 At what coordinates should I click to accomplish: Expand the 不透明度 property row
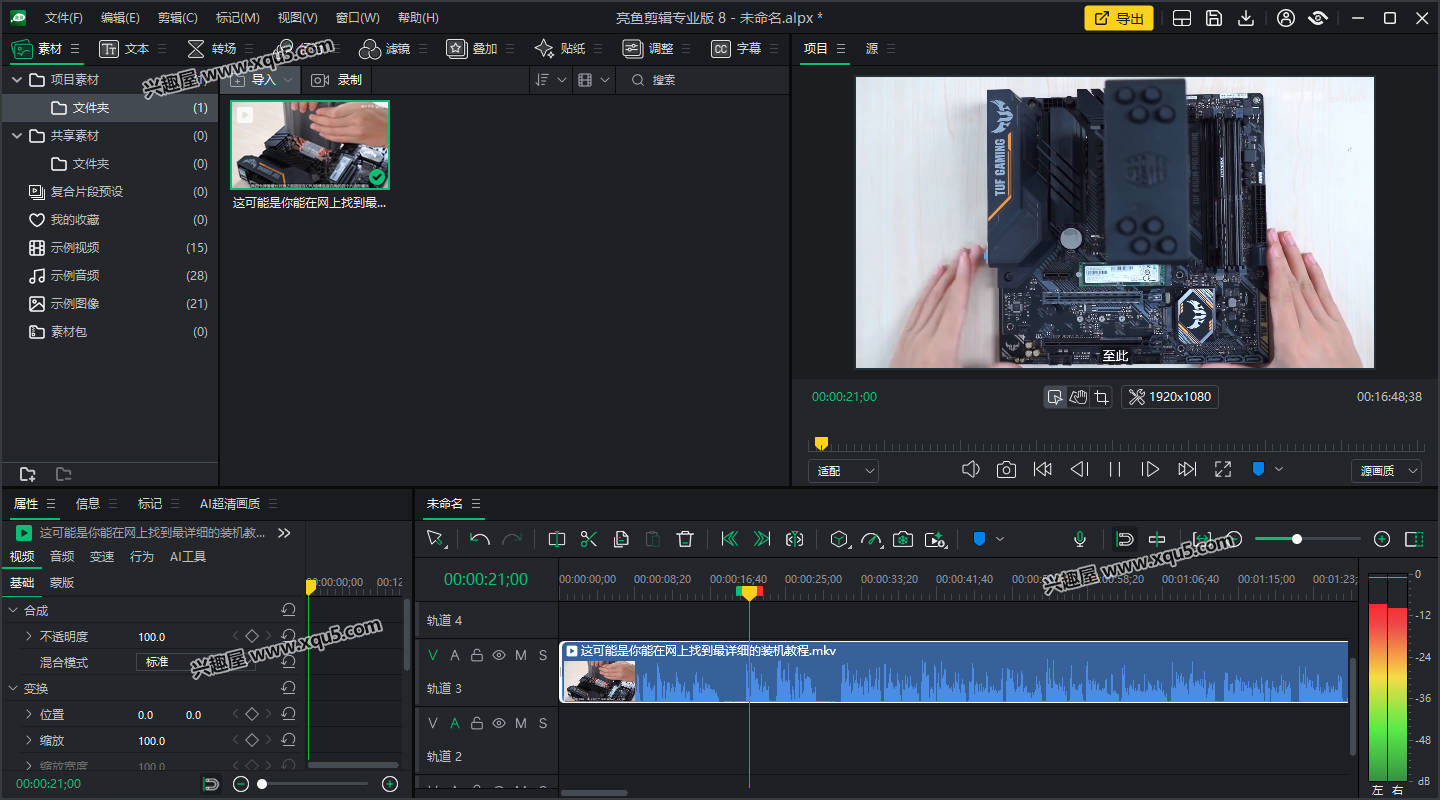[28, 636]
